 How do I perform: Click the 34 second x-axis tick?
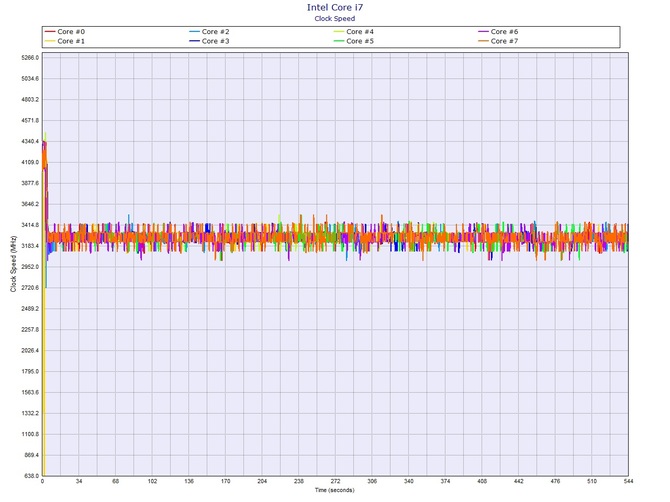(x=79, y=481)
